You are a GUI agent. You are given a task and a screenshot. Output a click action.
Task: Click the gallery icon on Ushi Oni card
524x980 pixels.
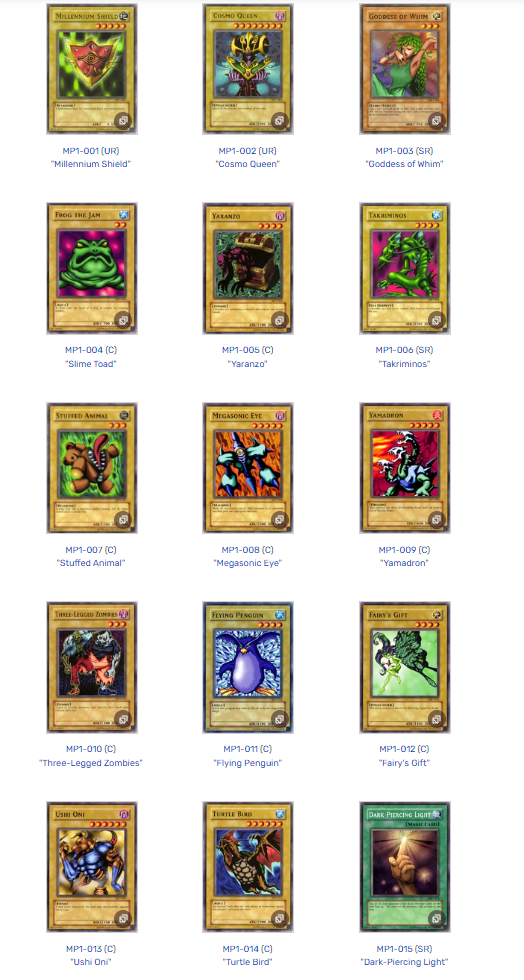click(x=124, y=919)
